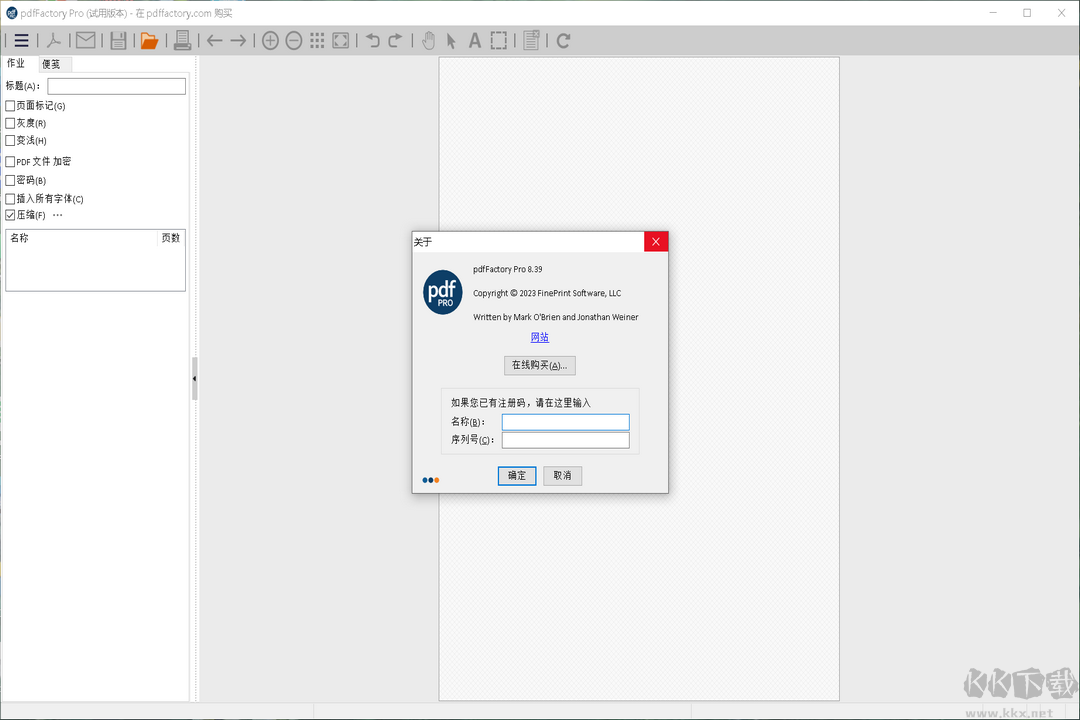Open the 网站 hyperlink
Image resolution: width=1080 pixels, height=720 pixels.
tap(539, 337)
